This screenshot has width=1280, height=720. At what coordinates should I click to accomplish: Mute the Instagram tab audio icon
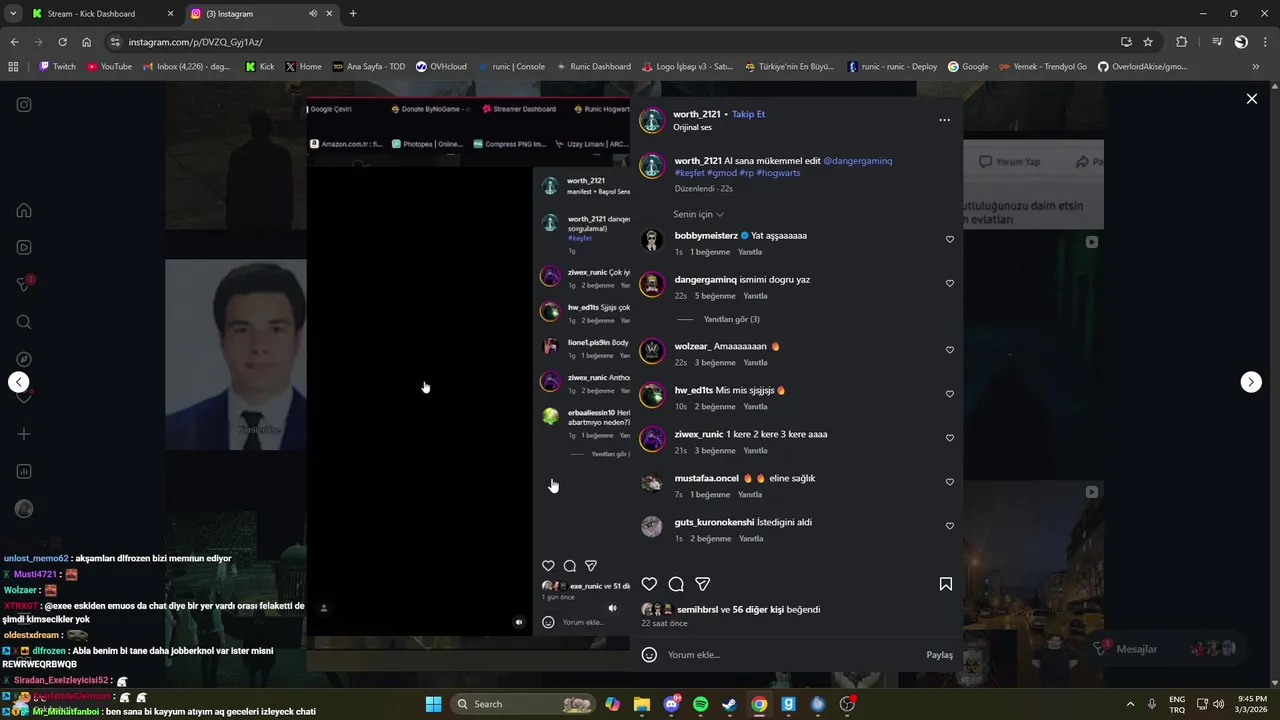(x=313, y=14)
